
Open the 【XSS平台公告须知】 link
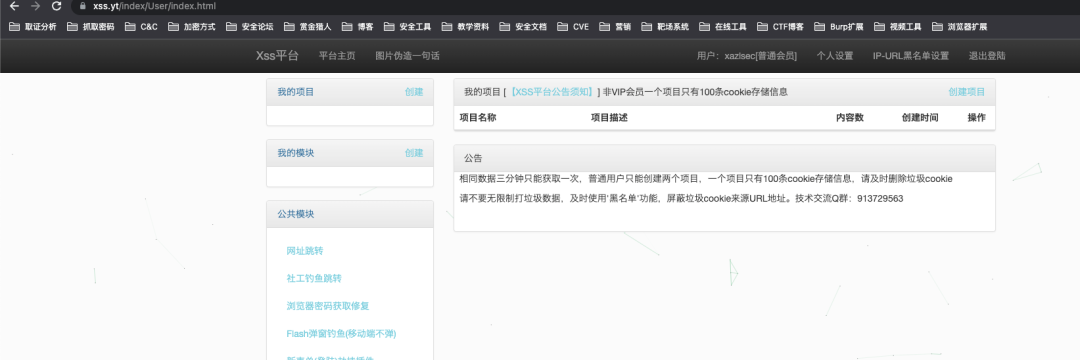pos(552,92)
